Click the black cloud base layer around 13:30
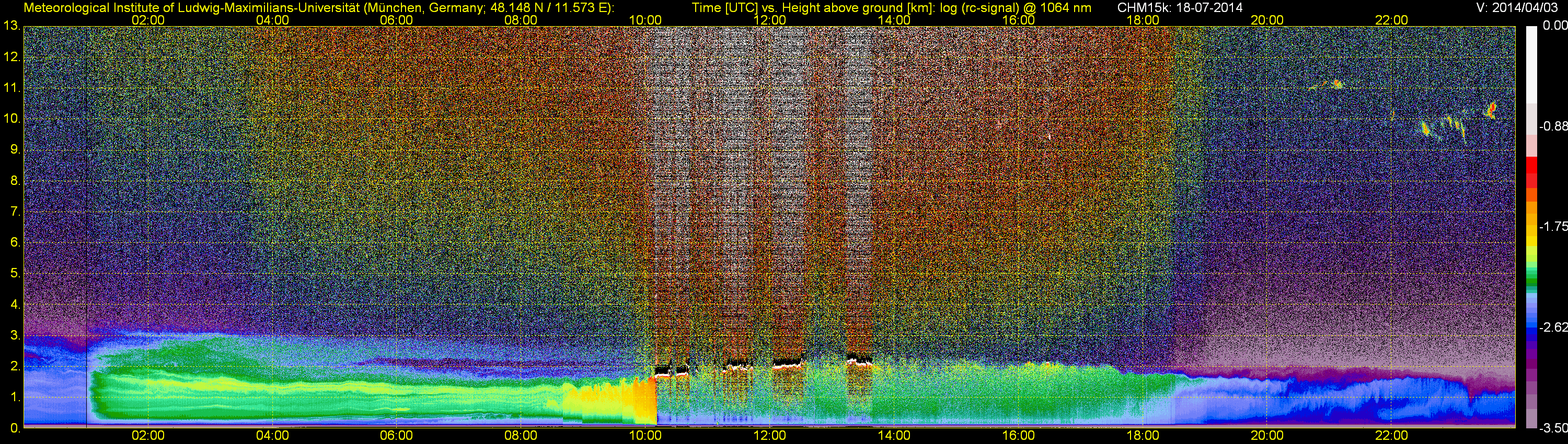 [859, 359]
